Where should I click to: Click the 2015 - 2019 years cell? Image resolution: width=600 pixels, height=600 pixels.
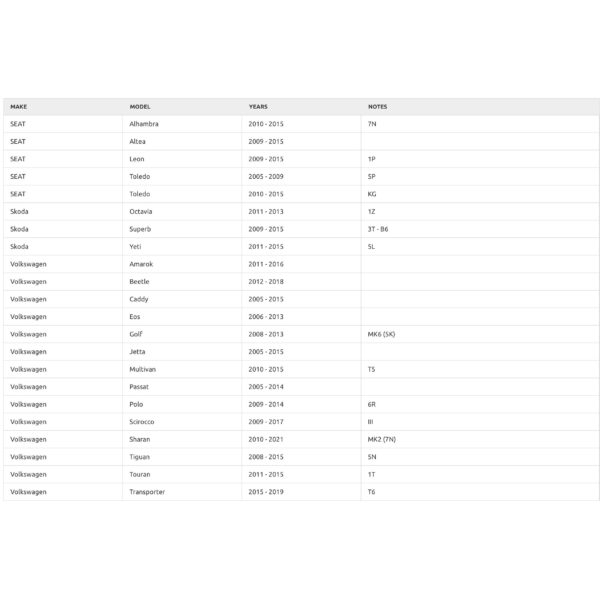[266, 491]
